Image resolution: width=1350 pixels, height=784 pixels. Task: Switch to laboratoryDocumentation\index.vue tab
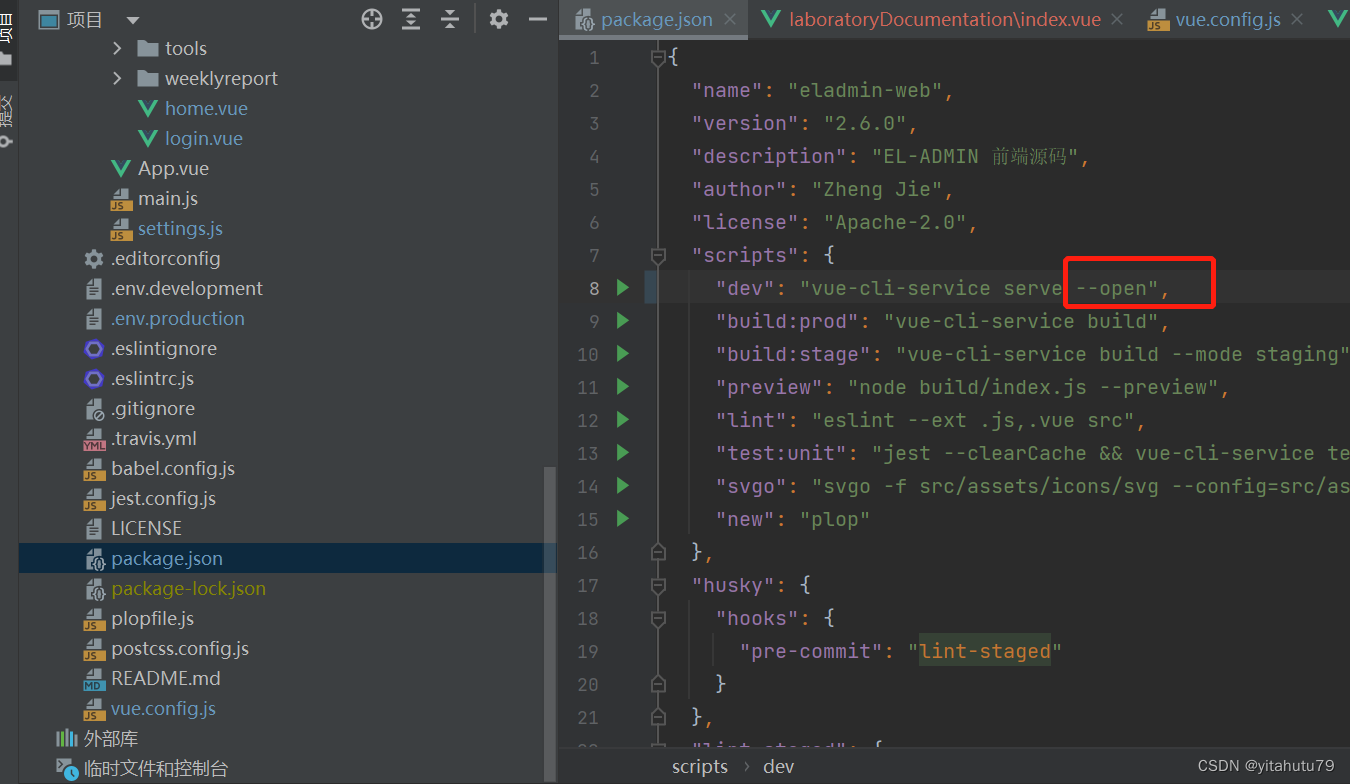[943, 19]
